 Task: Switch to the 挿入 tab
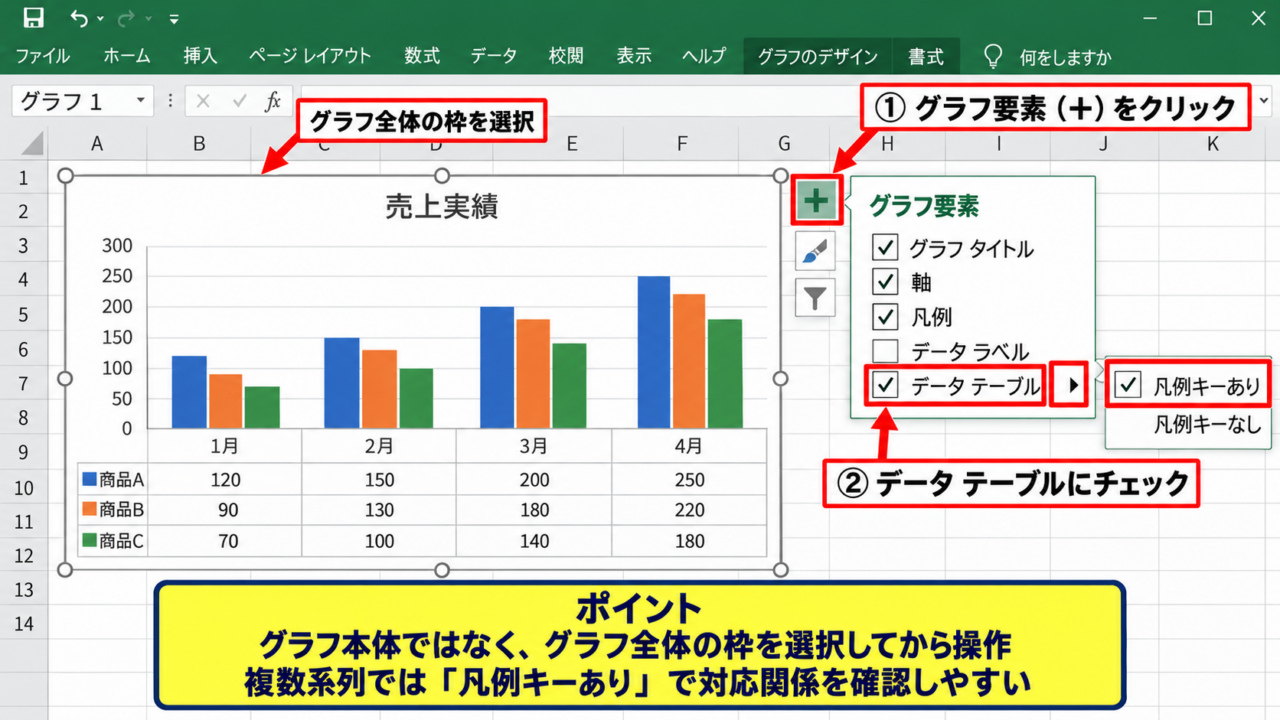(x=200, y=56)
